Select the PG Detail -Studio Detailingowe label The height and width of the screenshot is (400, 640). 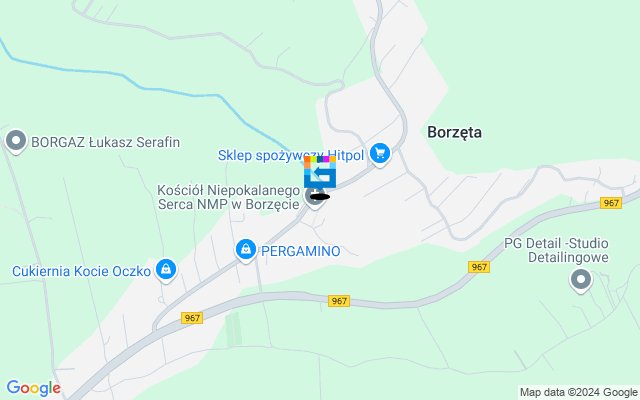coord(556,250)
